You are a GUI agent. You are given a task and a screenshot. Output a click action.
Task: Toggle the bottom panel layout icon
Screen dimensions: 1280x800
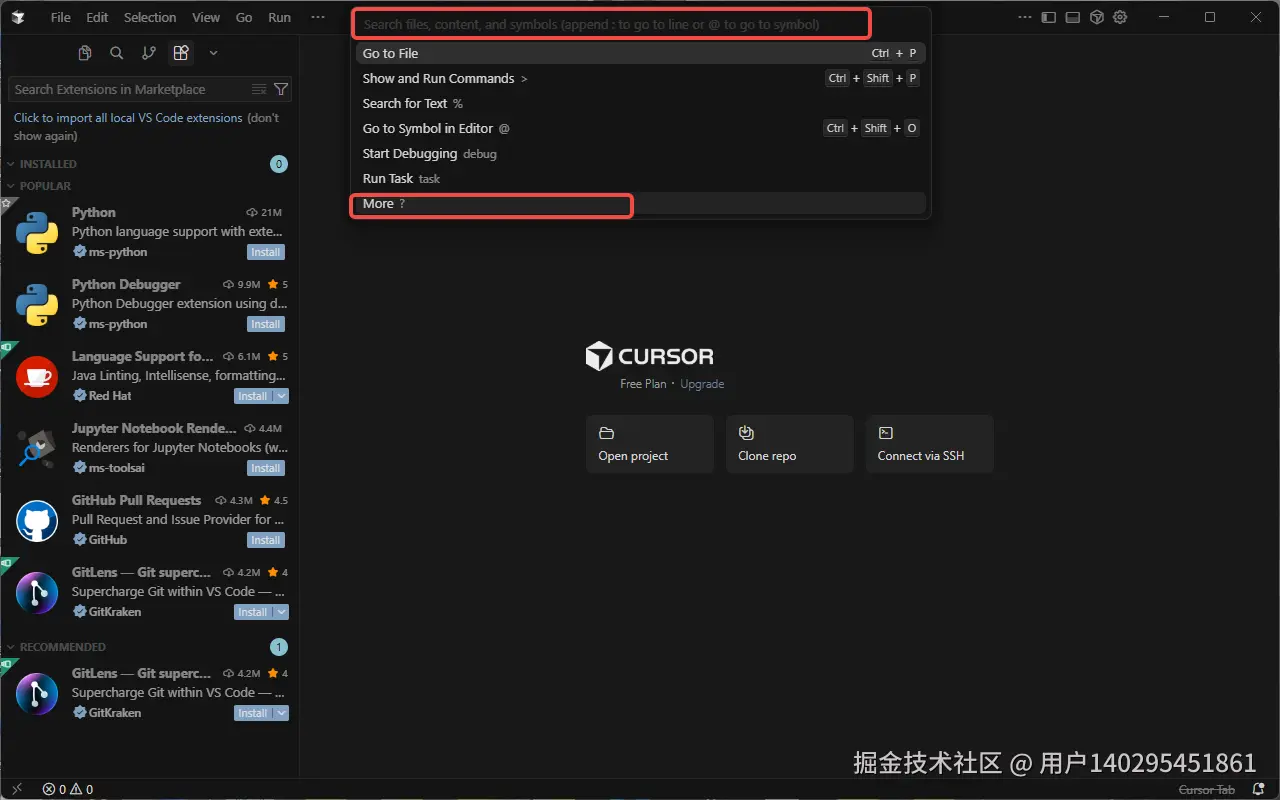click(1072, 17)
